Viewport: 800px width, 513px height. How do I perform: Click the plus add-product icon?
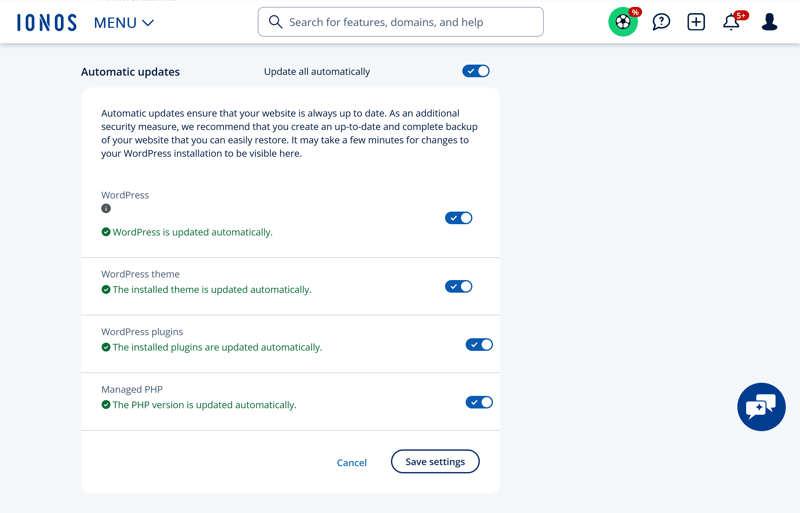pyautogui.click(x=696, y=22)
